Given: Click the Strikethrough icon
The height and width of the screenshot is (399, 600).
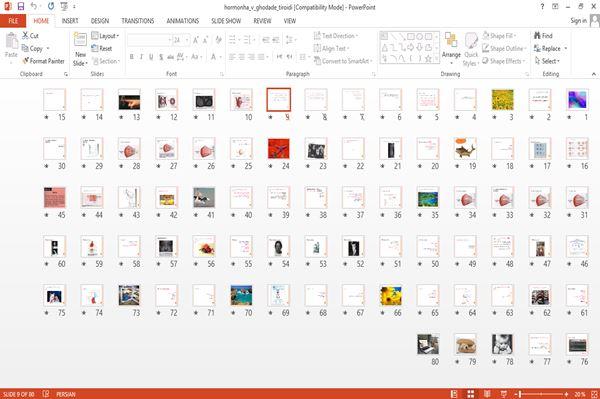Looking at the screenshot, I should coord(170,57).
